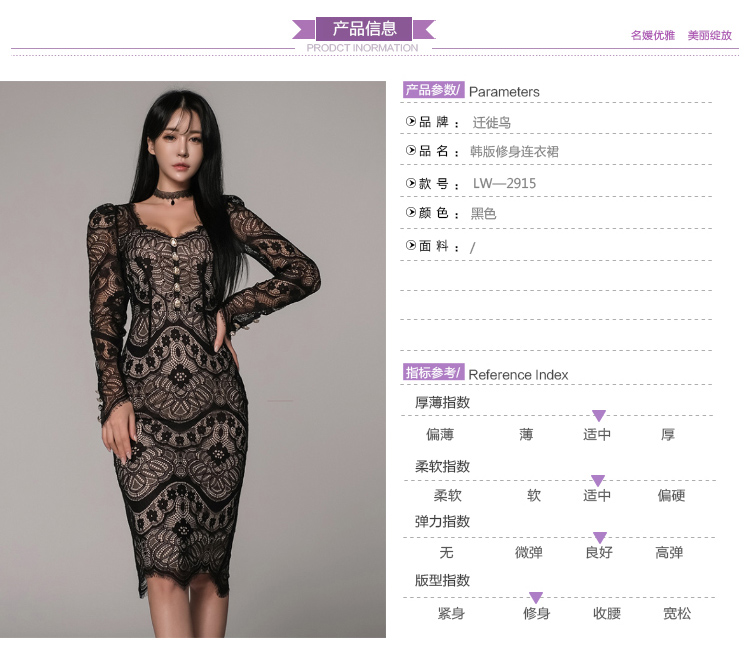Click the arrow bullet beside 品名

(x=410, y=150)
